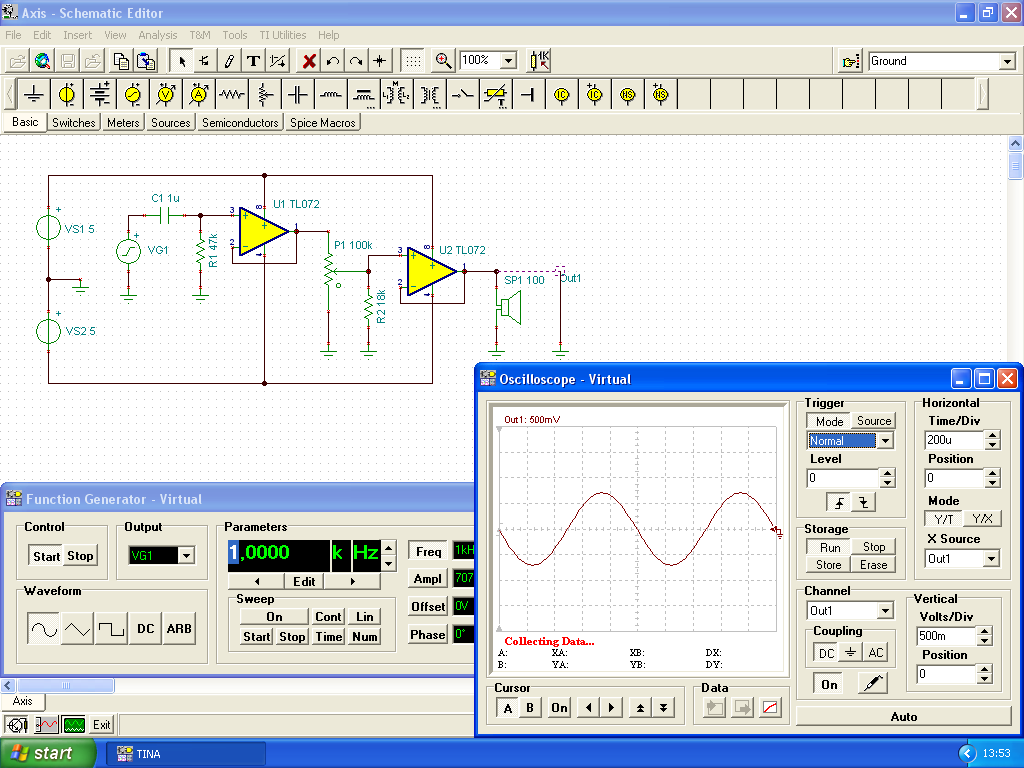The width and height of the screenshot is (1024, 768).
Task: Click the Undo toolbar icon
Action: (x=333, y=61)
